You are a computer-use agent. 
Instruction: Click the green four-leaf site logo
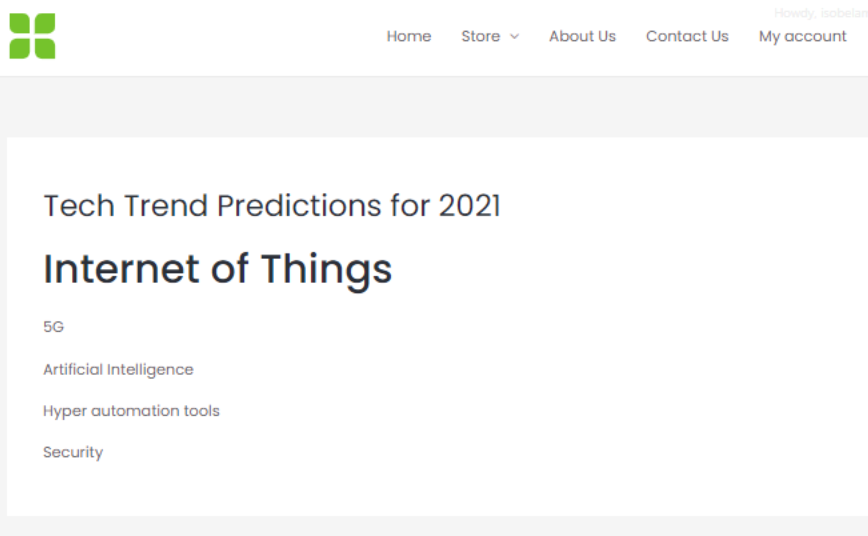32,36
